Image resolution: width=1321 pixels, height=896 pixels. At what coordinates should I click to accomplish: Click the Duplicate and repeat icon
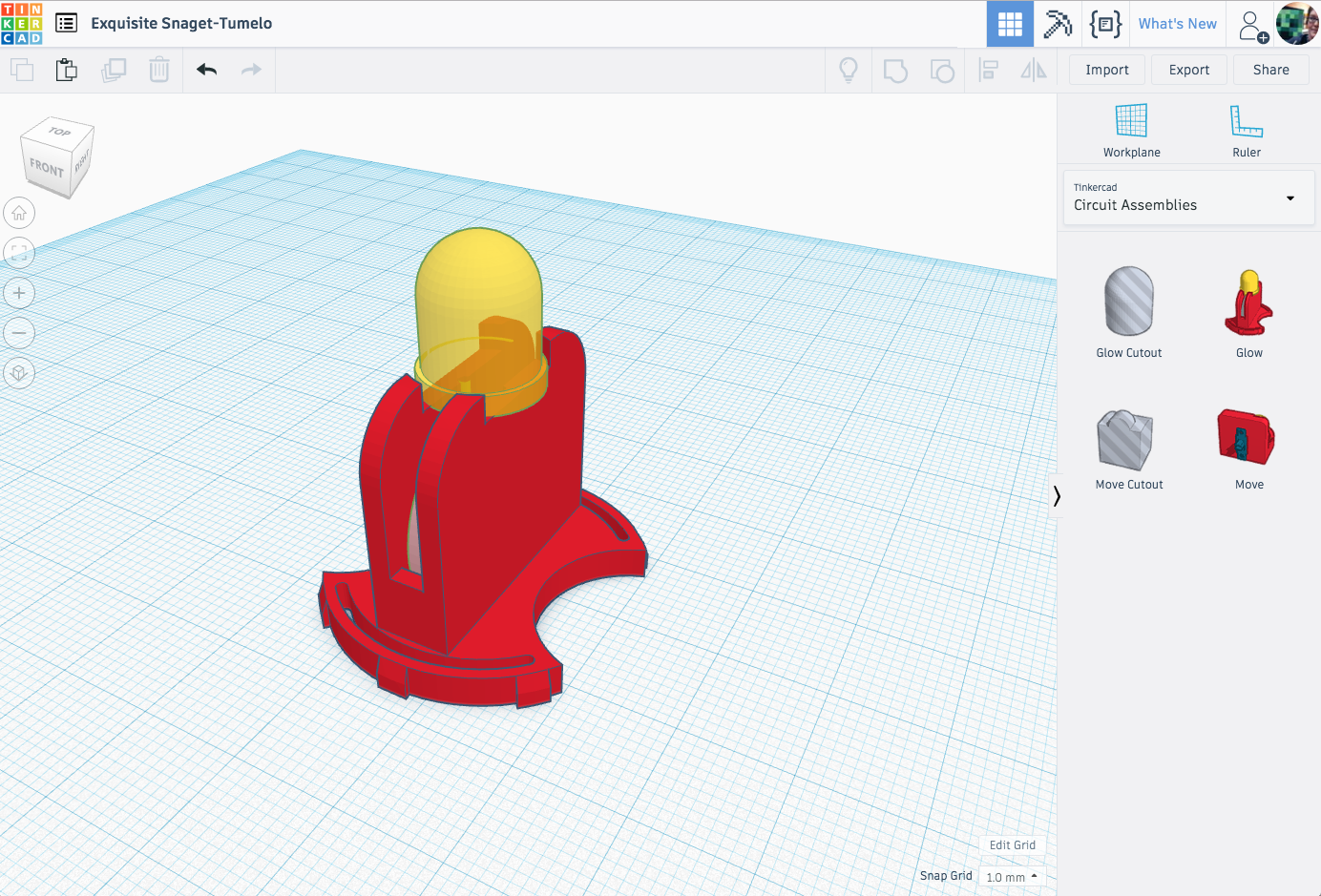click(x=114, y=70)
